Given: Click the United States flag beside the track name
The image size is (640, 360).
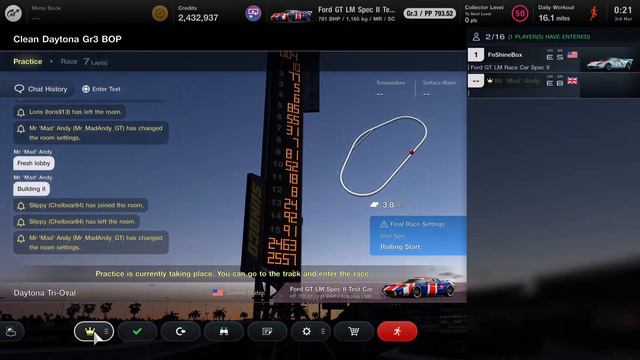Looking at the screenshot, I should click(x=218, y=293).
